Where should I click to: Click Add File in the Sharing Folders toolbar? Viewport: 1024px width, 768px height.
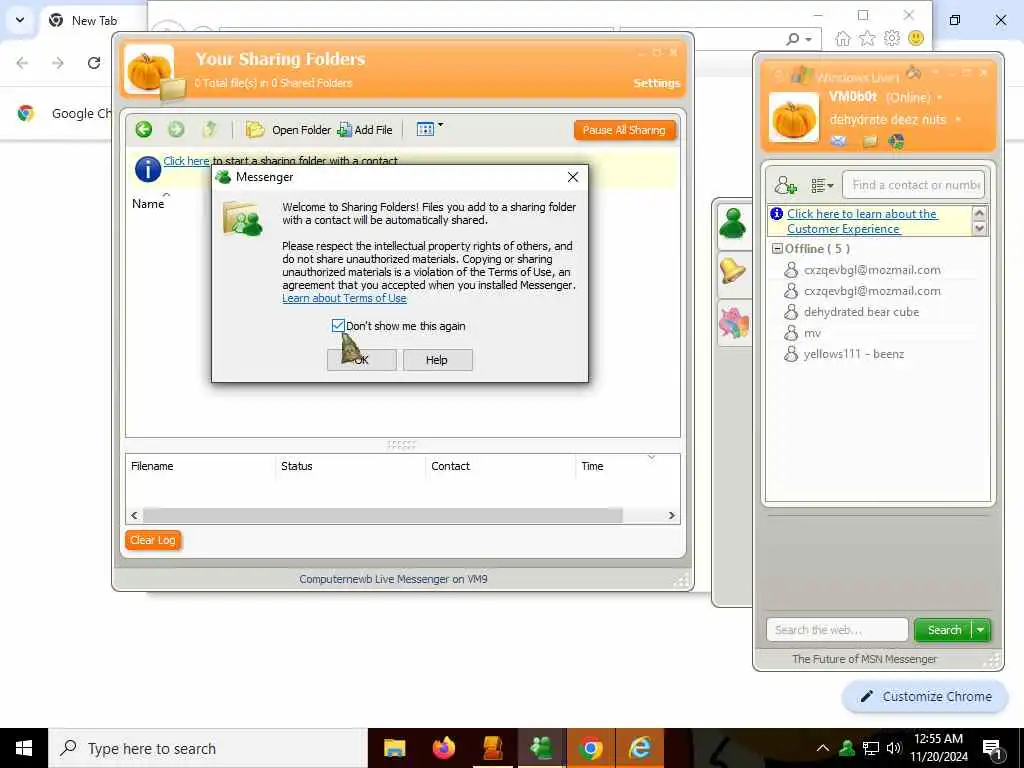pyautogui.click(x=365, y=130)
